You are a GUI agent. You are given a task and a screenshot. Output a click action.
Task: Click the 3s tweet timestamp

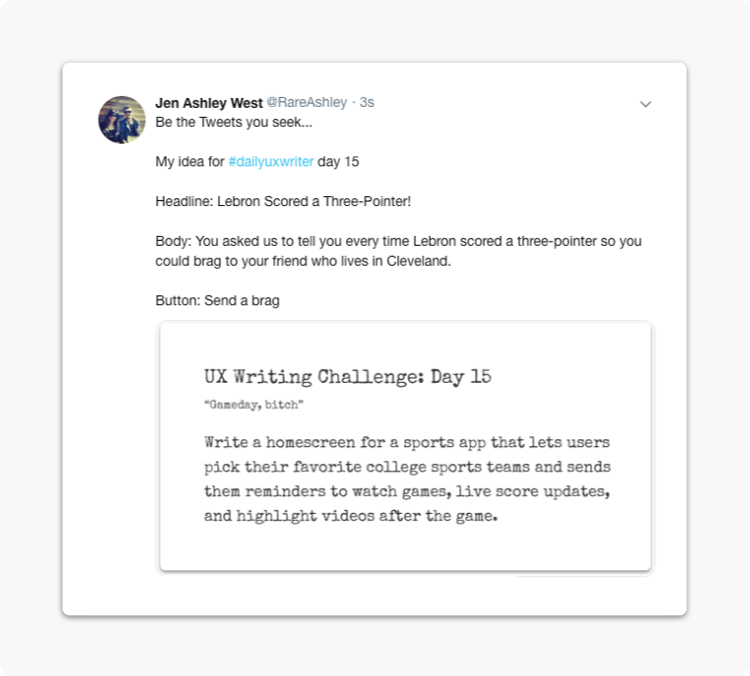(x=367, y=102)
